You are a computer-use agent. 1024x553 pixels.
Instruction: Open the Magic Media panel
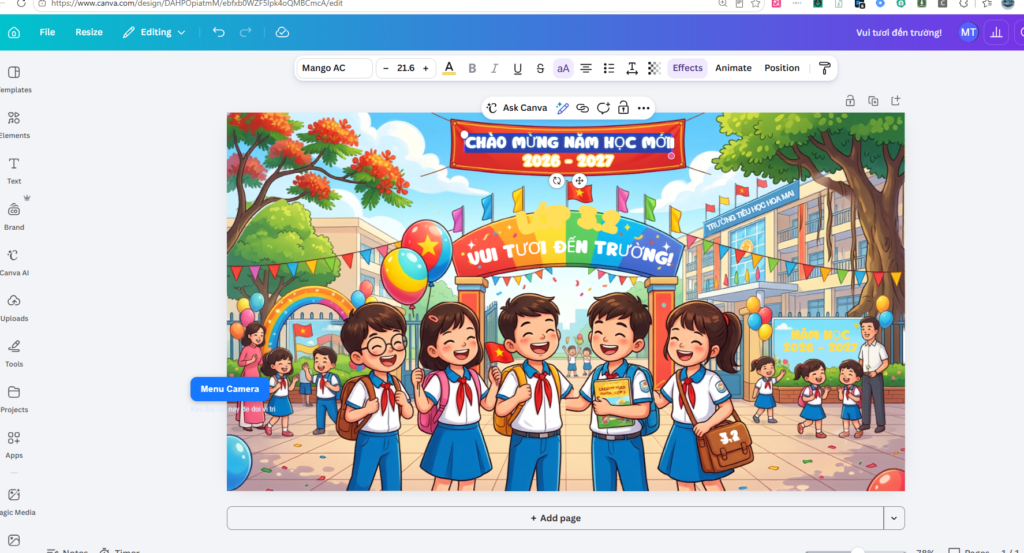(14, 501)
